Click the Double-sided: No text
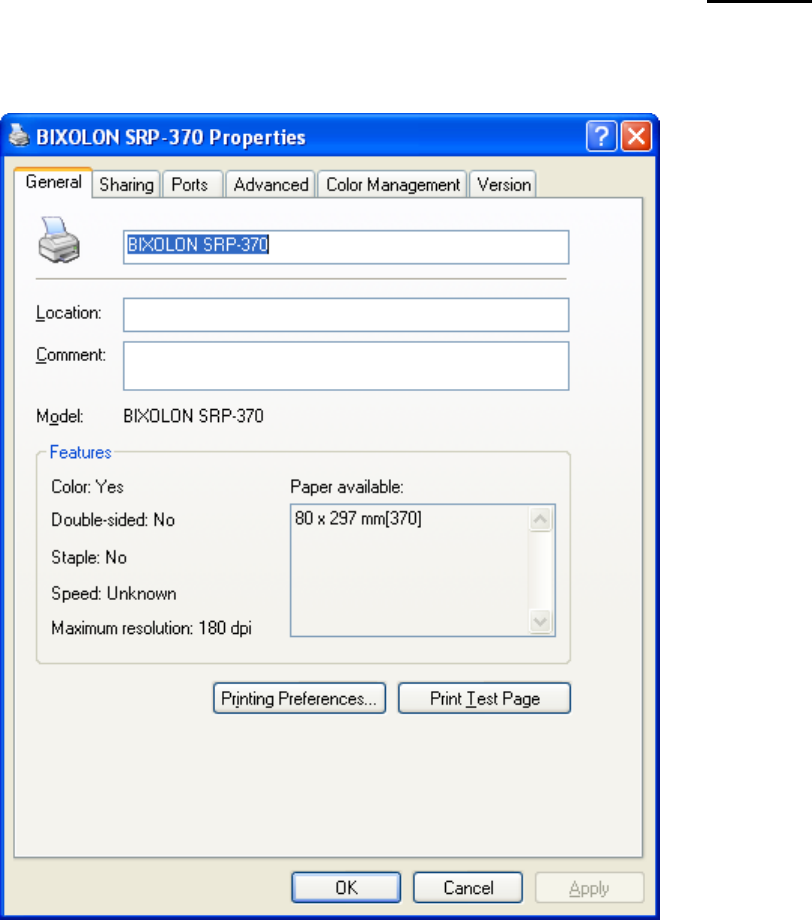Image resolution: width=812 pixels, height=920 pixels. coord(113,520)
